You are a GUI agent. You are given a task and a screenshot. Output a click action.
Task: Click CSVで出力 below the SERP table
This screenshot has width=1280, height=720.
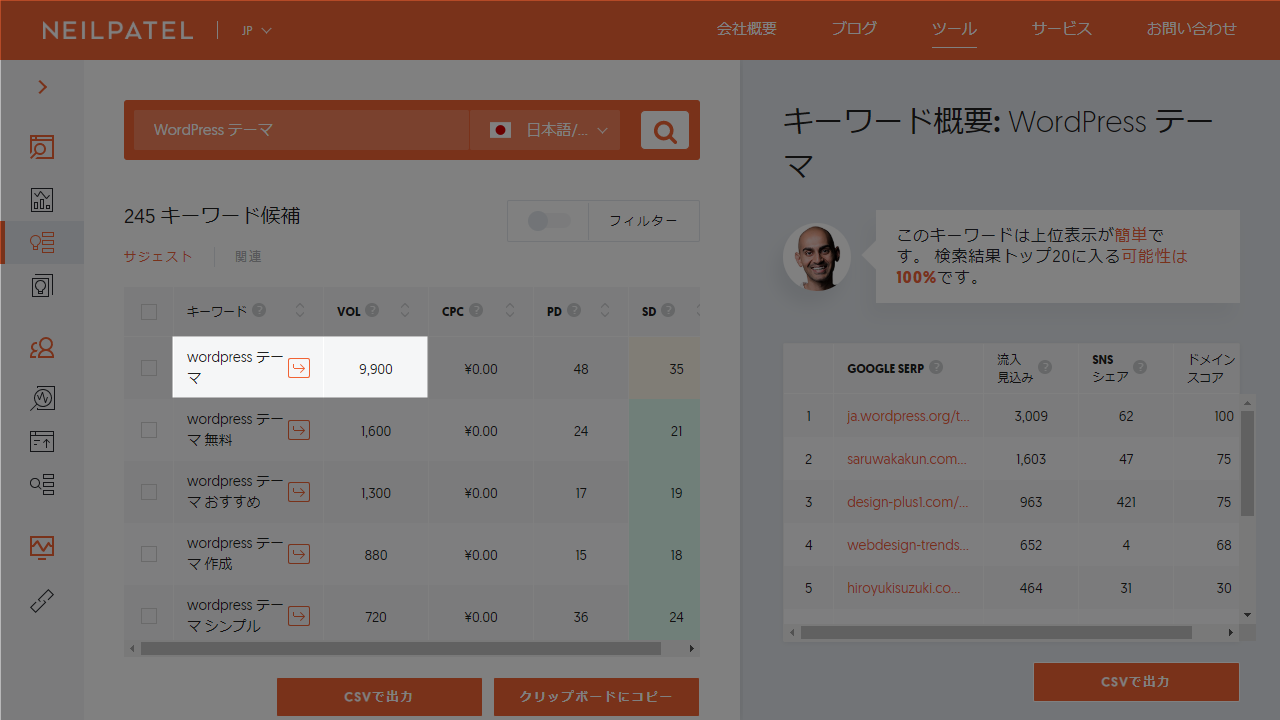[1136, 682]
